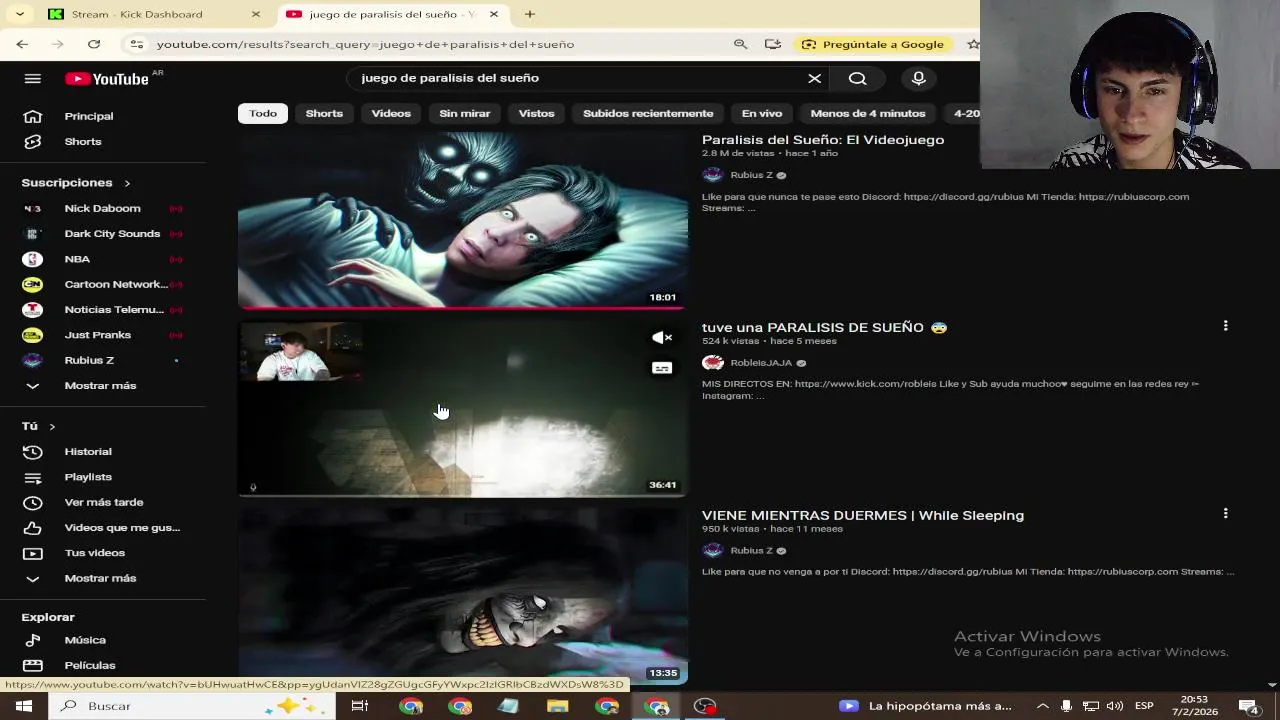Open the Nick Daboom subscription channel

pyautogui.click(x=103, y=208)
